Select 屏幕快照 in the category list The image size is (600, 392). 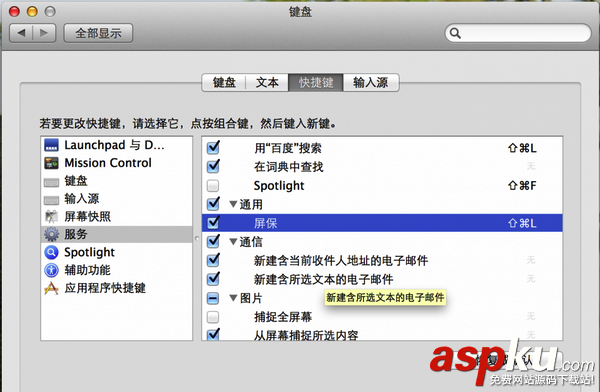116,217
